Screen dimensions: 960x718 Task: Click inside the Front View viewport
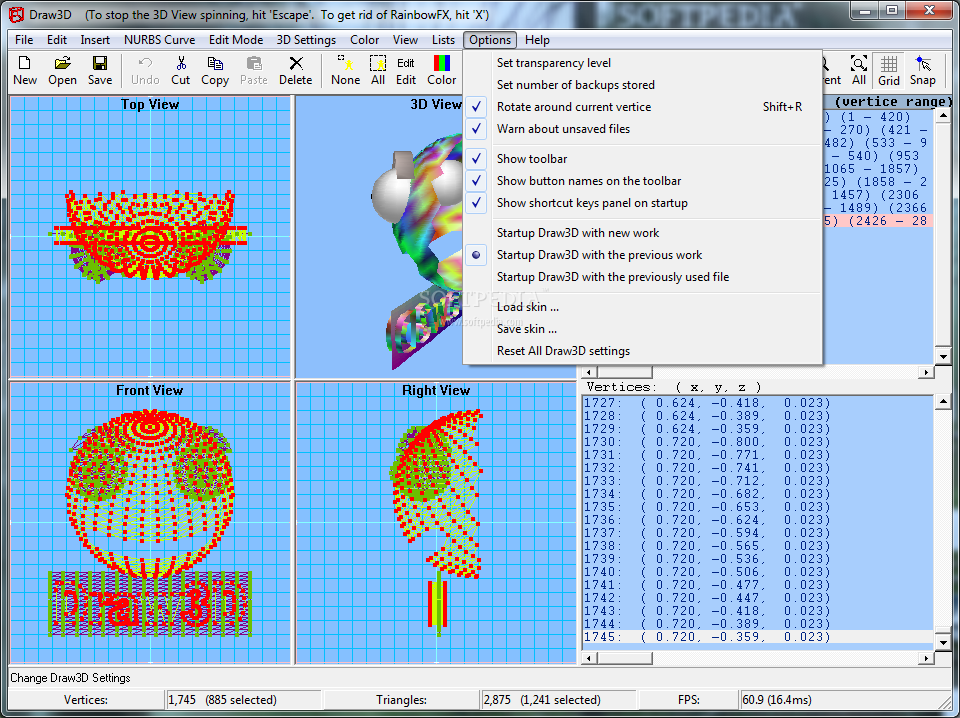(150, 523)
